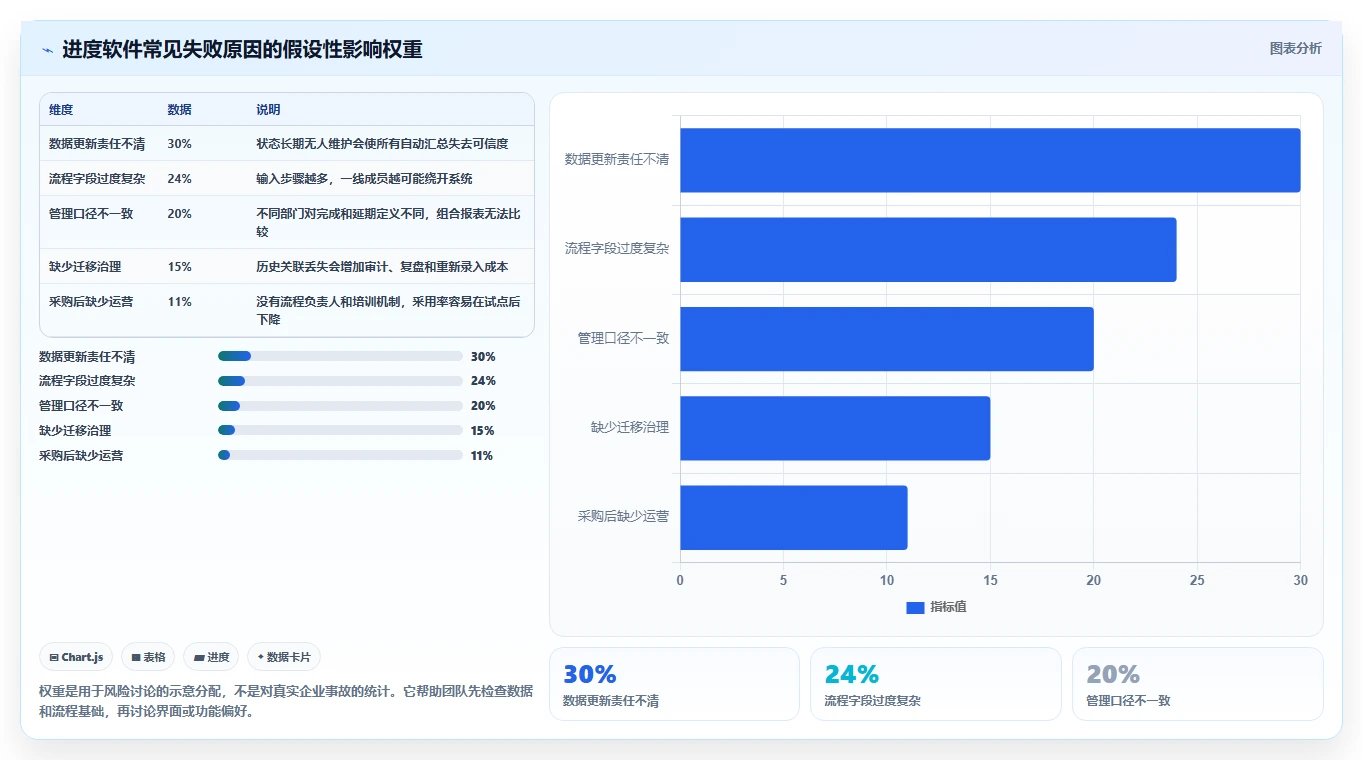Viewport: 1363px width, 760px height.
Task: Click the 缺少迁移治理 chart bar
Action: click(x=835, y=428)
